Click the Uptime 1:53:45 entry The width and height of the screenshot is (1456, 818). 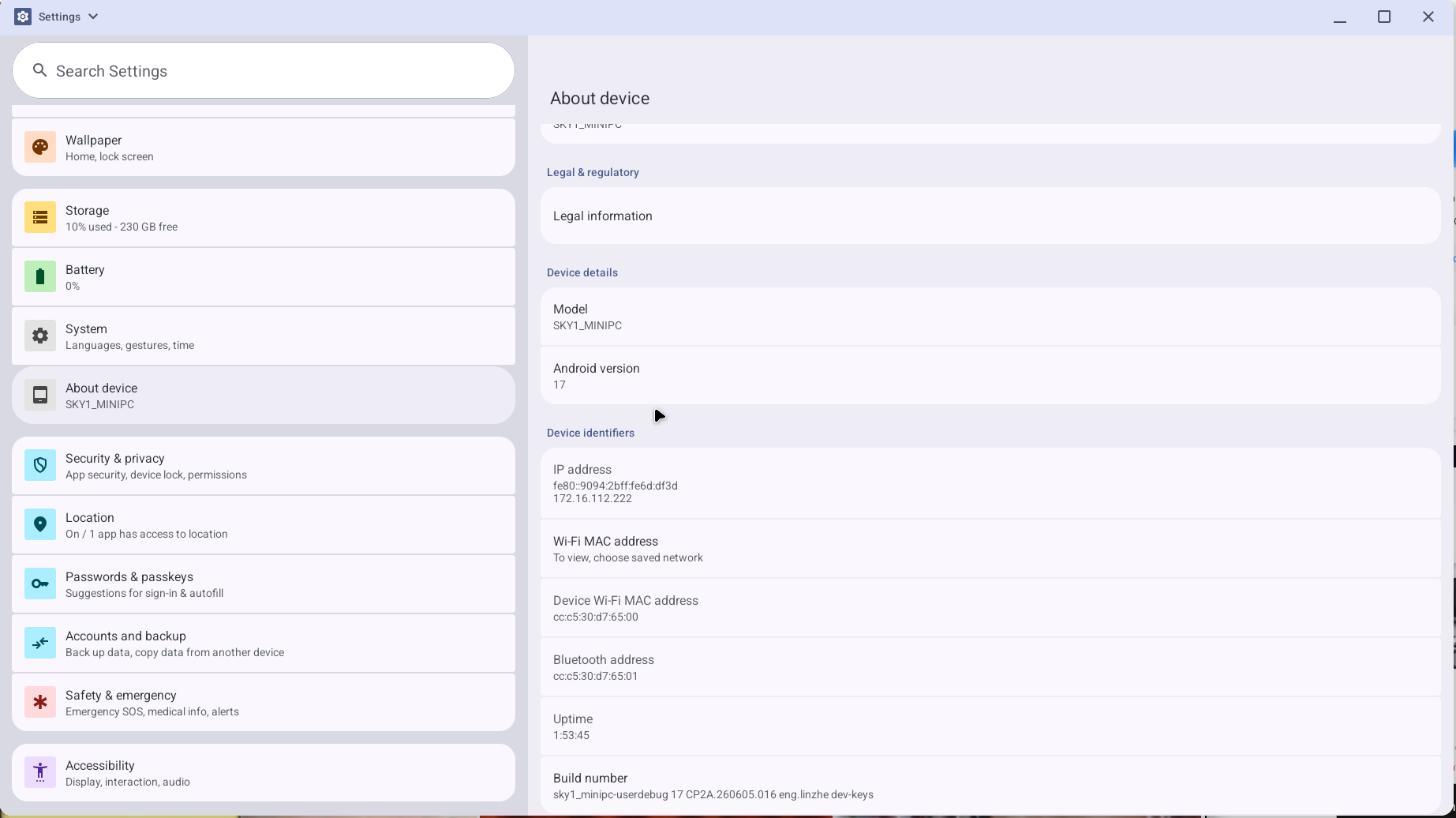(x=990, y=726)
